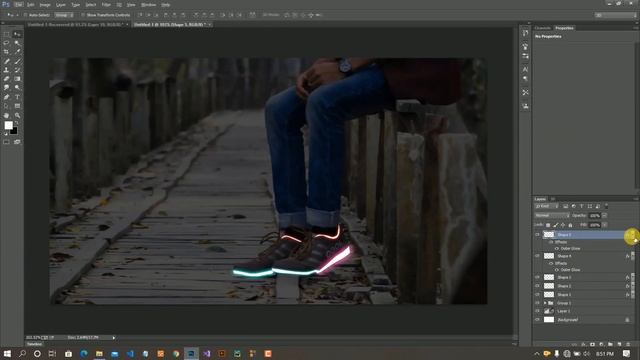Select the Eraser tool
This screenshot has height=360, width=640.
point(7,79)
